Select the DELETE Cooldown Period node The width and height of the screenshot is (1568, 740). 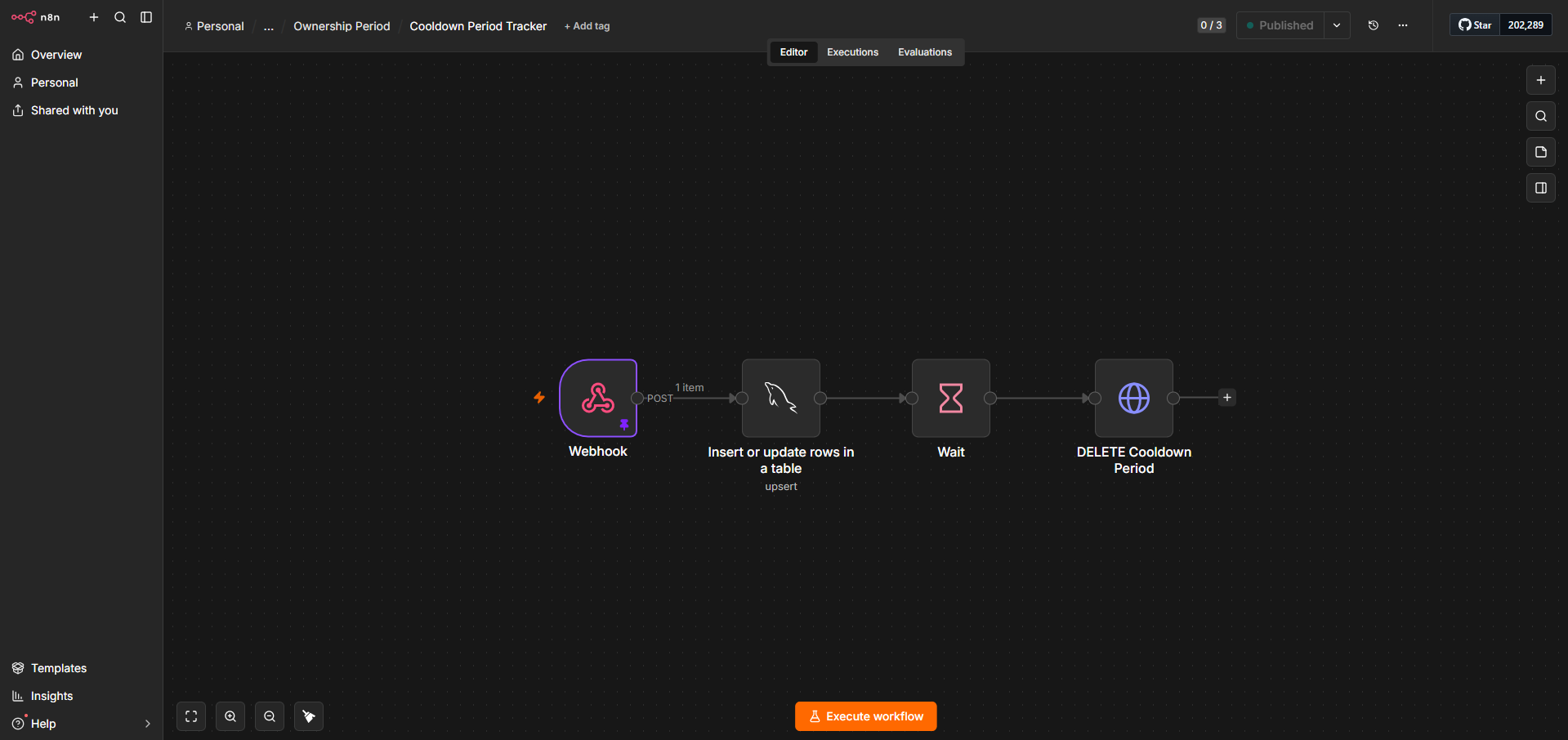coord(1134,398)
